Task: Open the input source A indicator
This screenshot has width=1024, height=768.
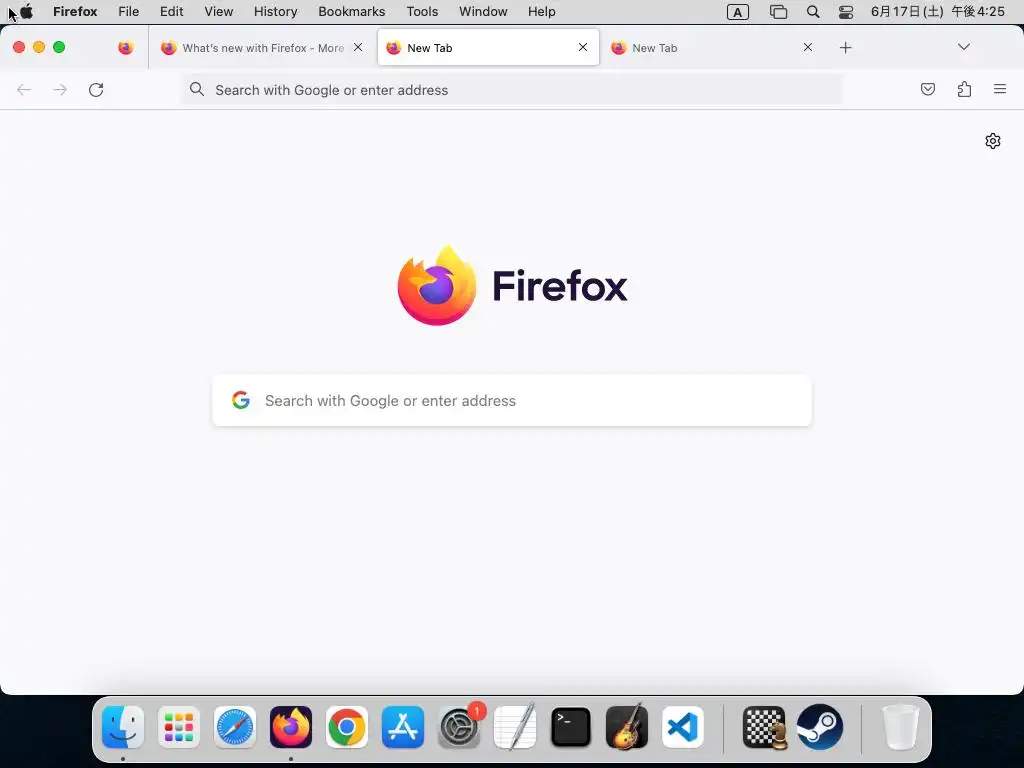Action: point(737,12)
